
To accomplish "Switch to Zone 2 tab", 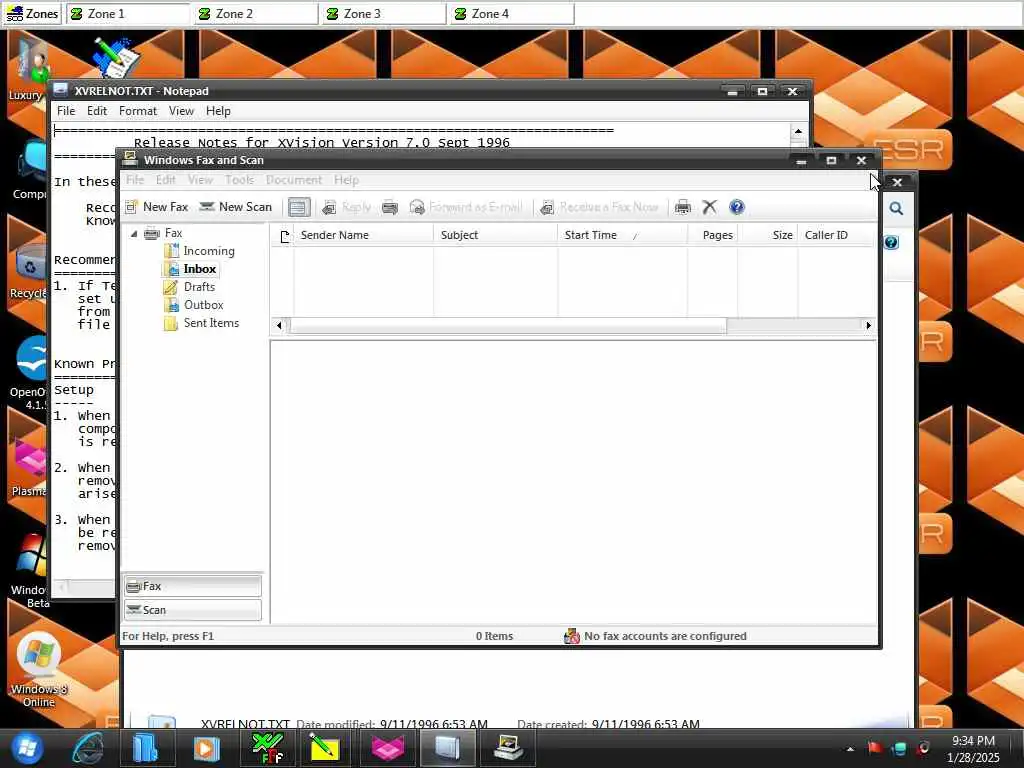I will click(257, 14).
